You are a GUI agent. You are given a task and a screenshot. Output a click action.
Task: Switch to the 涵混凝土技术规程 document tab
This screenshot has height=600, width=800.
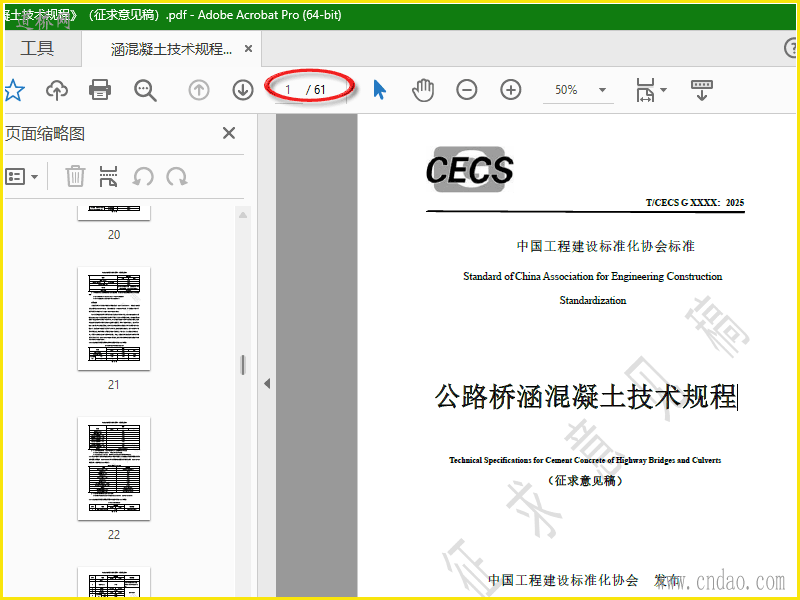pyautogui.click(x=171, y=49)
